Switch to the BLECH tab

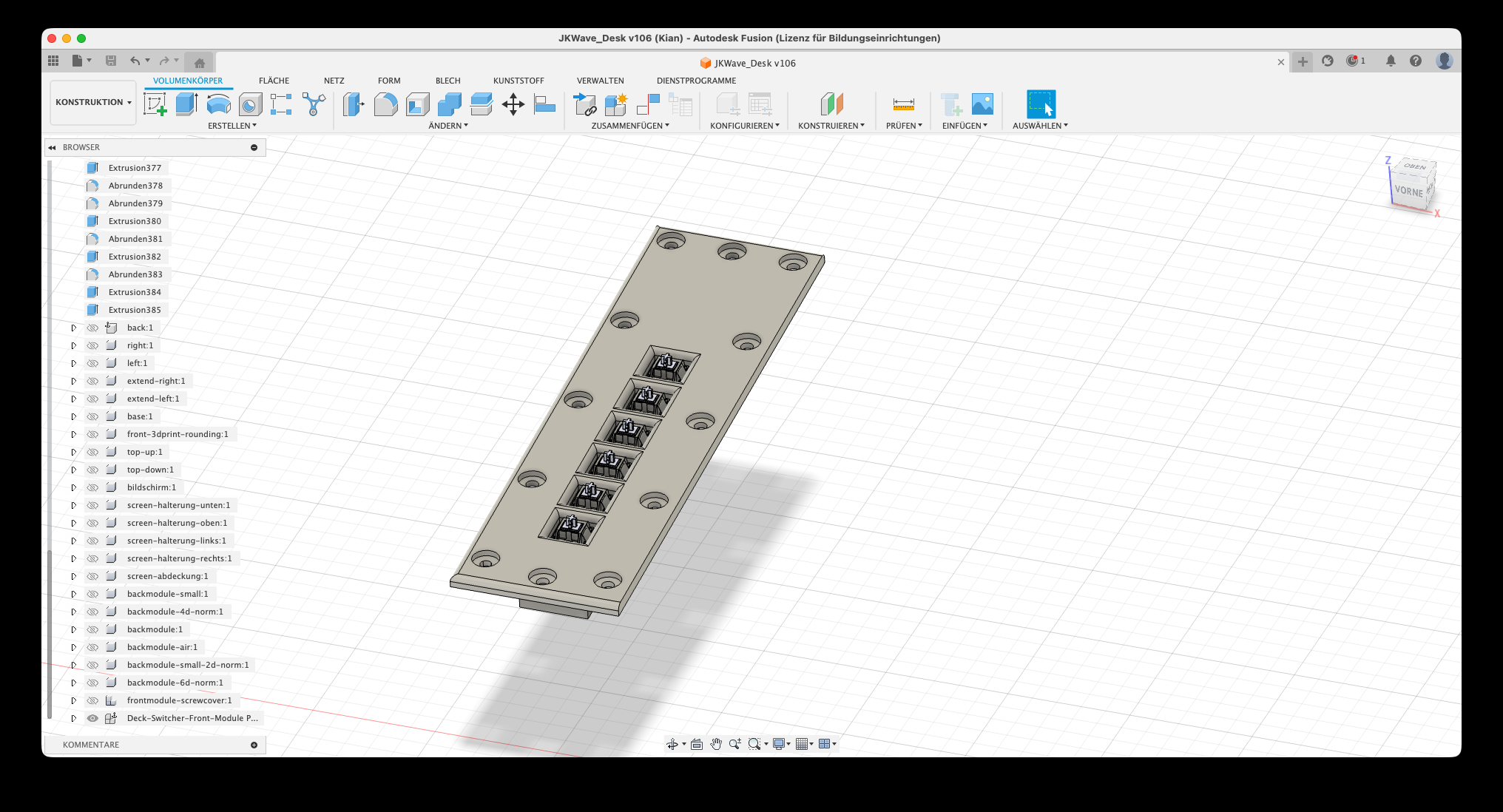pos(447,81)
